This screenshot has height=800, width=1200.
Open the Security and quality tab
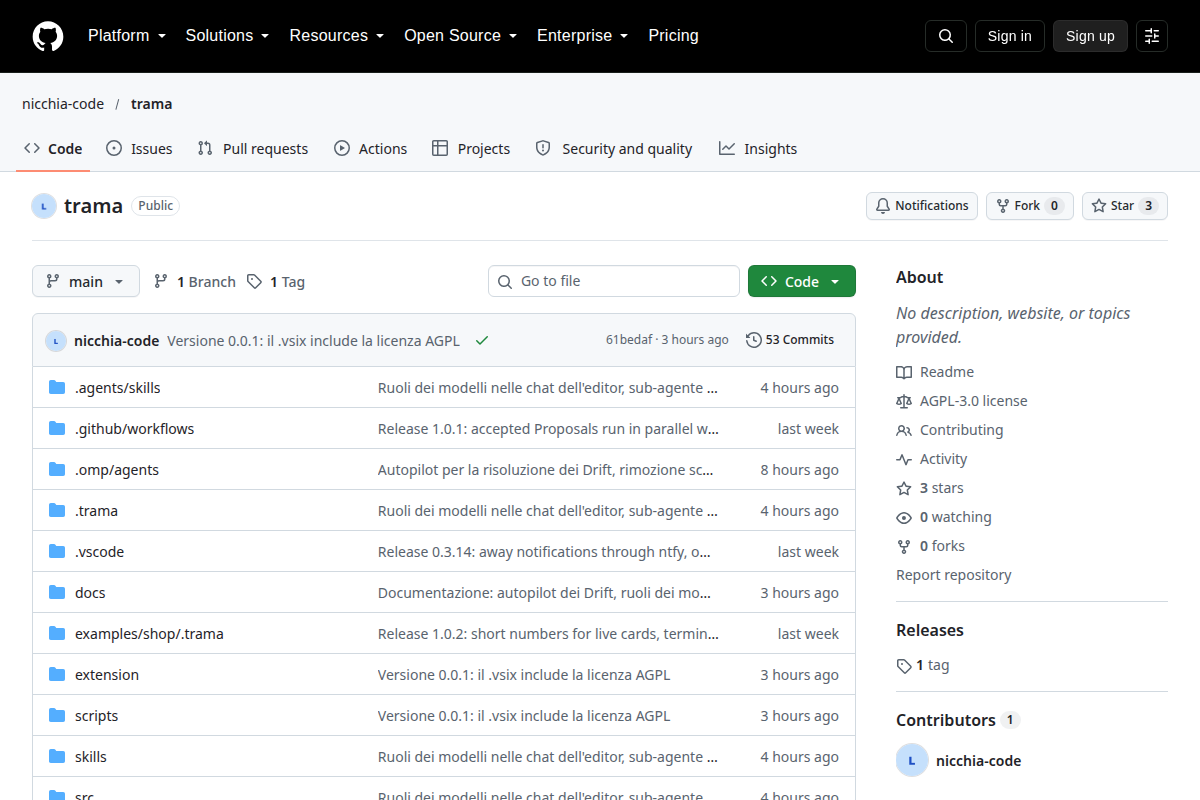(614, 149)
